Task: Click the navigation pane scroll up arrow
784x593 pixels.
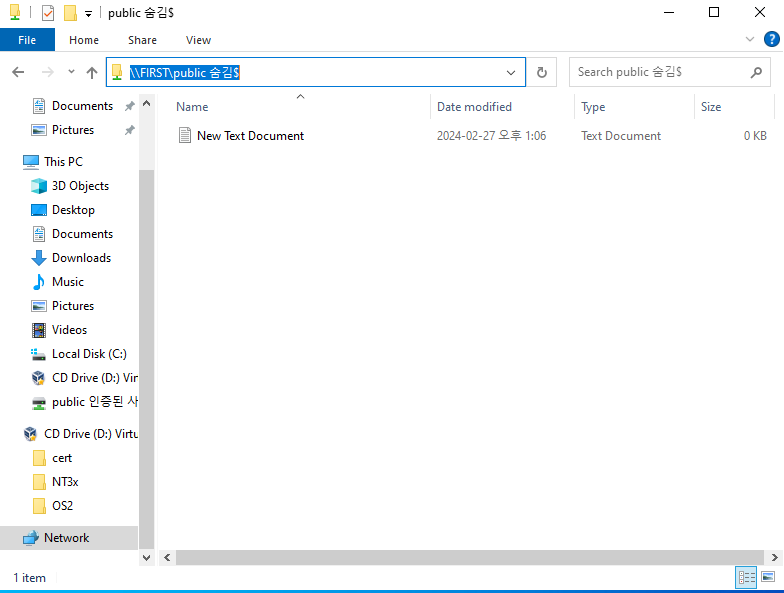Action: pos(146,104)
